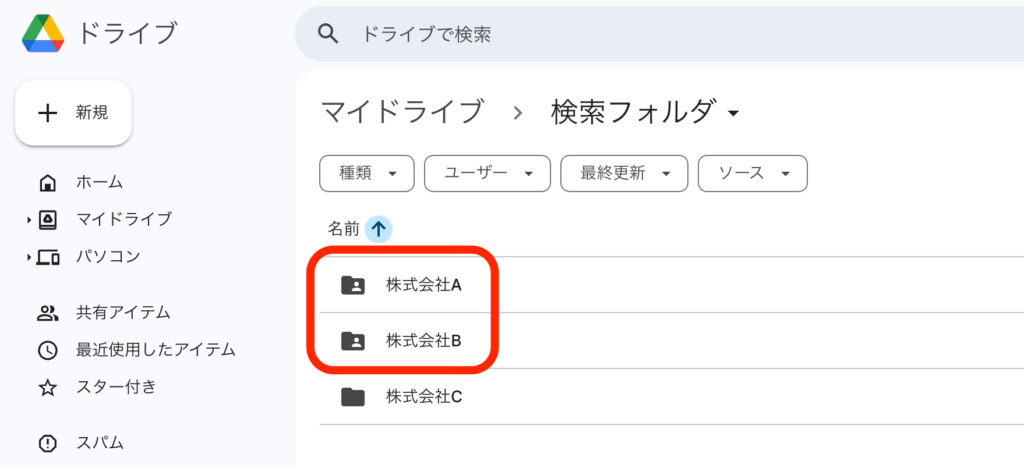The width and height of the screenshot is (1024, 468).
Task: Click the shared folder icon for 株式会社B
Action: click(352, 341)
